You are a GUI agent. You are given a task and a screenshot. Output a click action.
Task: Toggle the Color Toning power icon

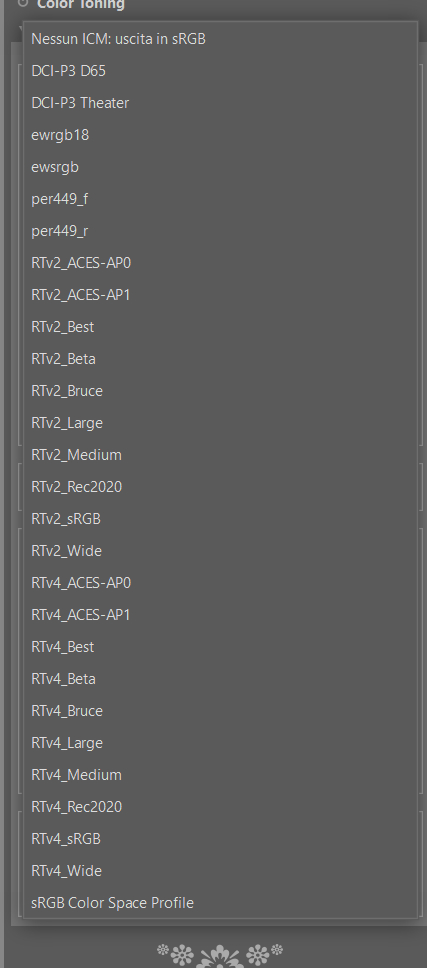[x=23, y=3]
